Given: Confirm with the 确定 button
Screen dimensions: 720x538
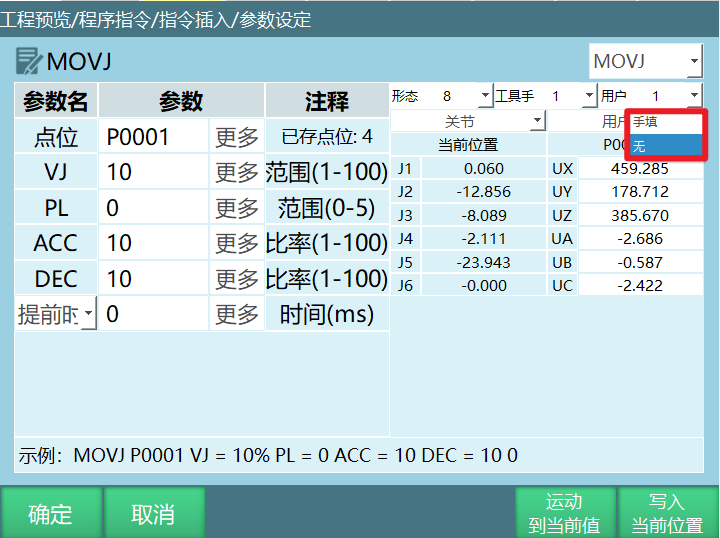Looking at the screenshot, I should click(51, 513).
